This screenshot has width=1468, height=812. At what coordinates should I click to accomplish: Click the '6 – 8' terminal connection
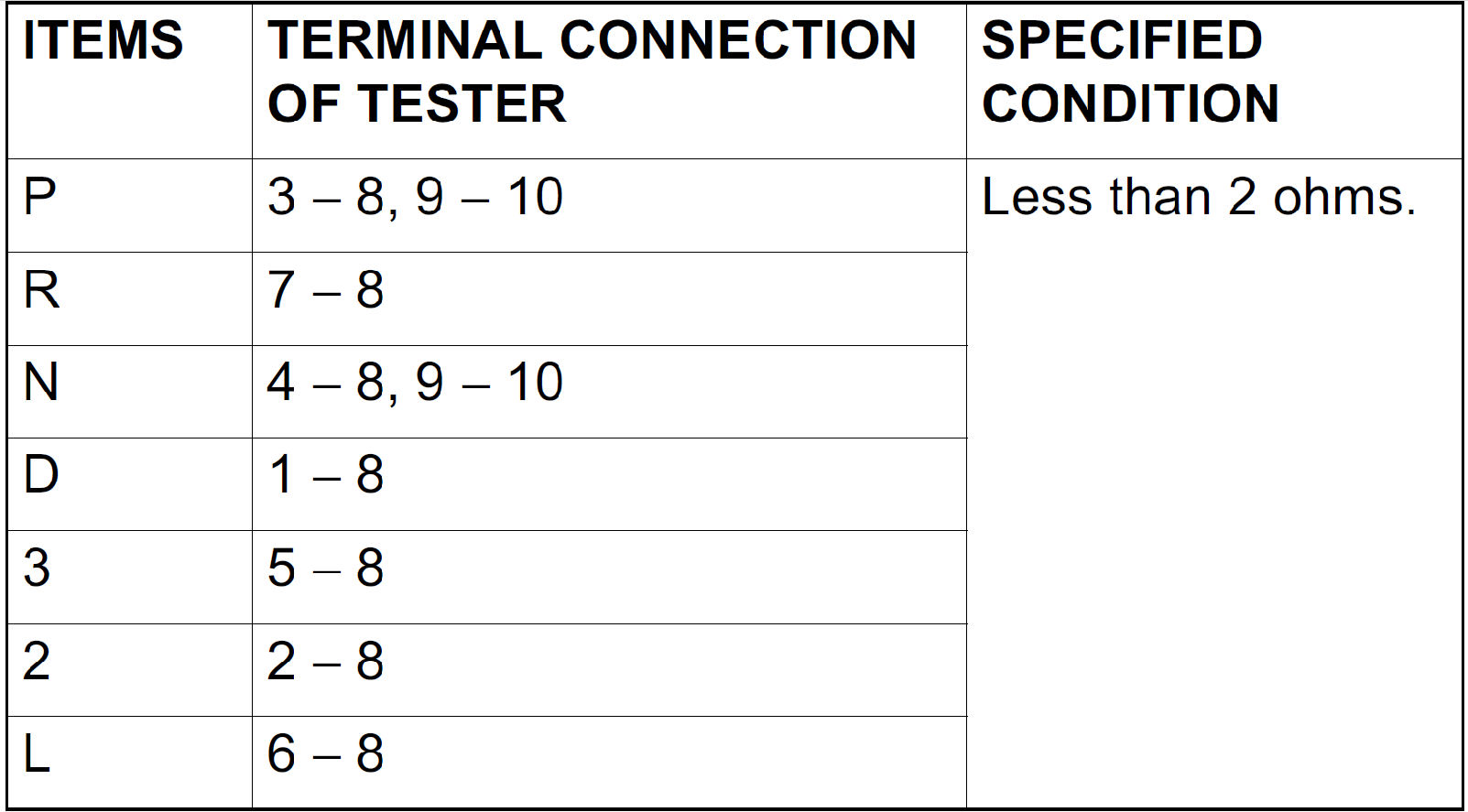point(325,755)
